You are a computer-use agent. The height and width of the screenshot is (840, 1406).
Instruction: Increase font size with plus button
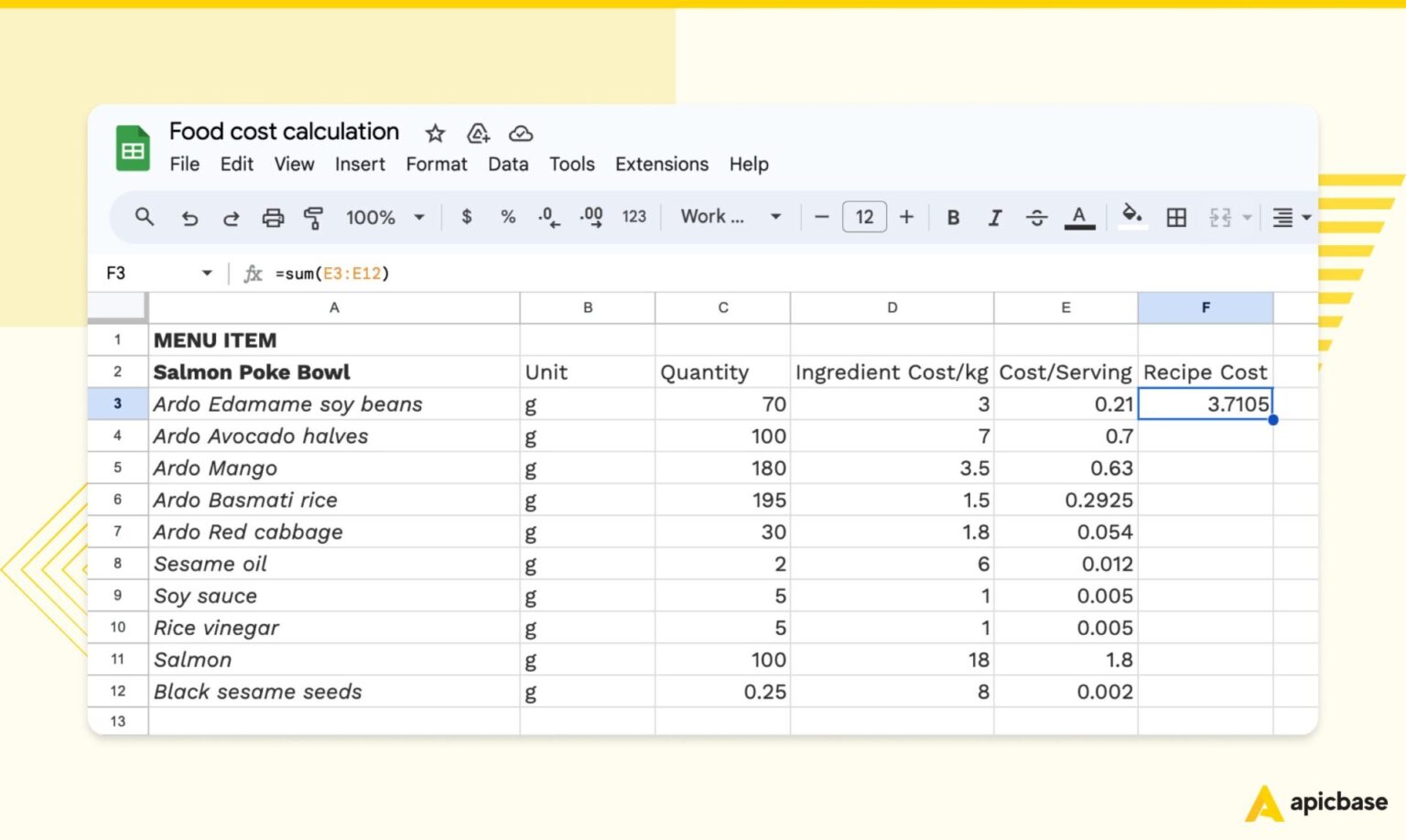[x=906, y=217]
